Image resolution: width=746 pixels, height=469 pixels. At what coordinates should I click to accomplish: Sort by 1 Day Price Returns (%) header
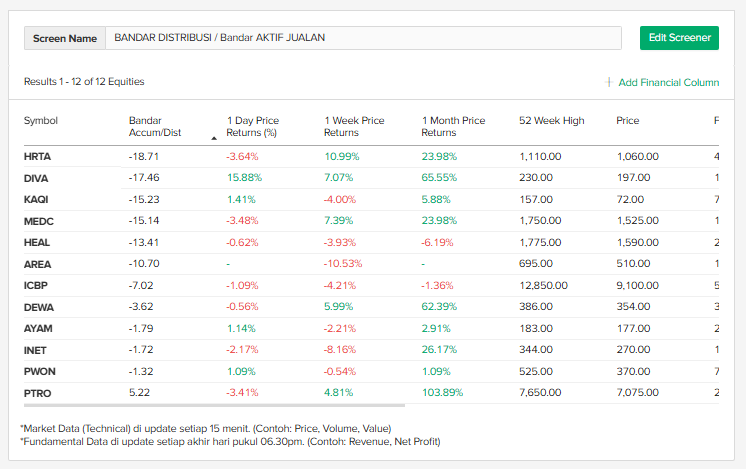pyautogui.click(x=252, y=126)
